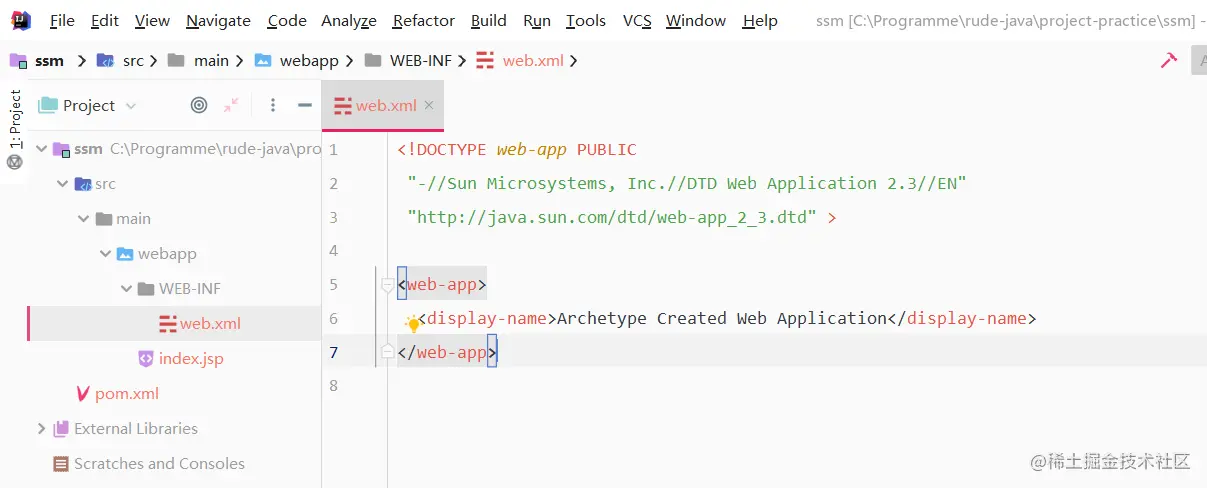The image size is (1207, 488).
Task: Collapse the WEB-INF folder node
Action: (x=126, y=289)
